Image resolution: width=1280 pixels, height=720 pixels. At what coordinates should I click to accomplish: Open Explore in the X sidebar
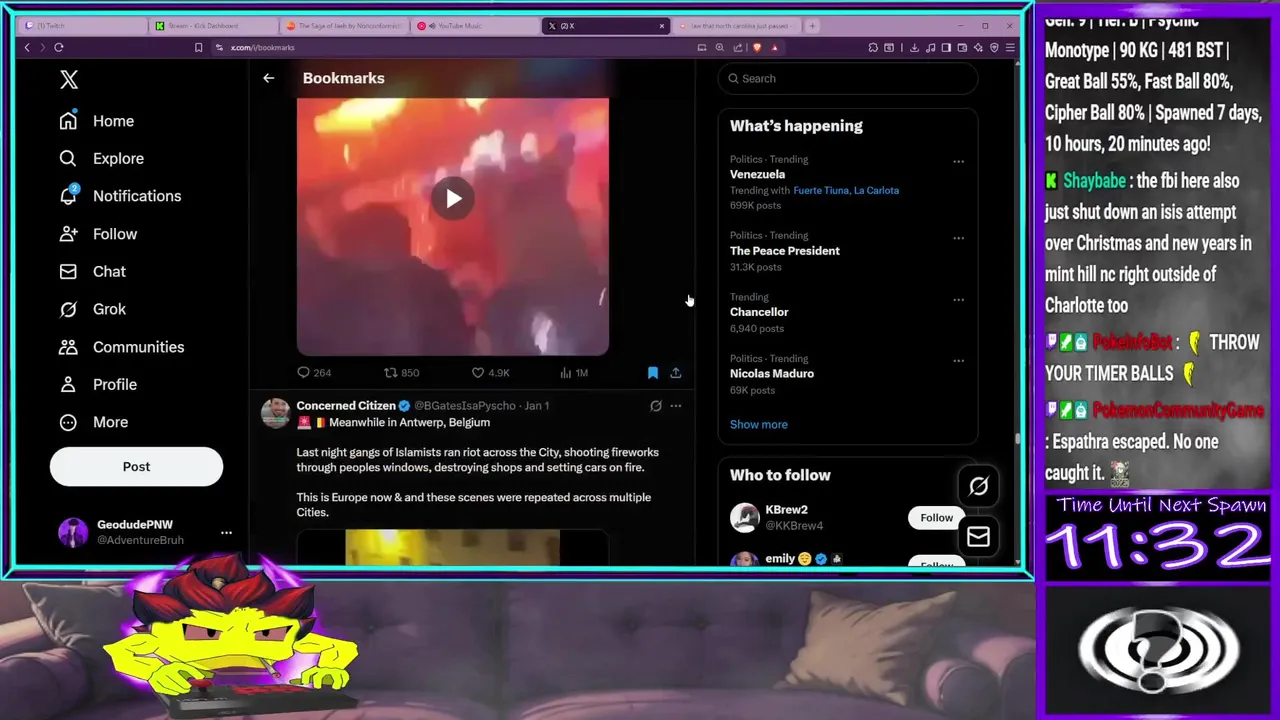101,158
